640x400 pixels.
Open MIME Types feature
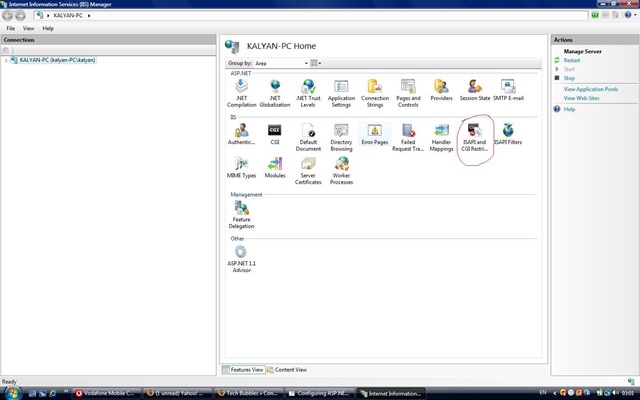(241, 168)
